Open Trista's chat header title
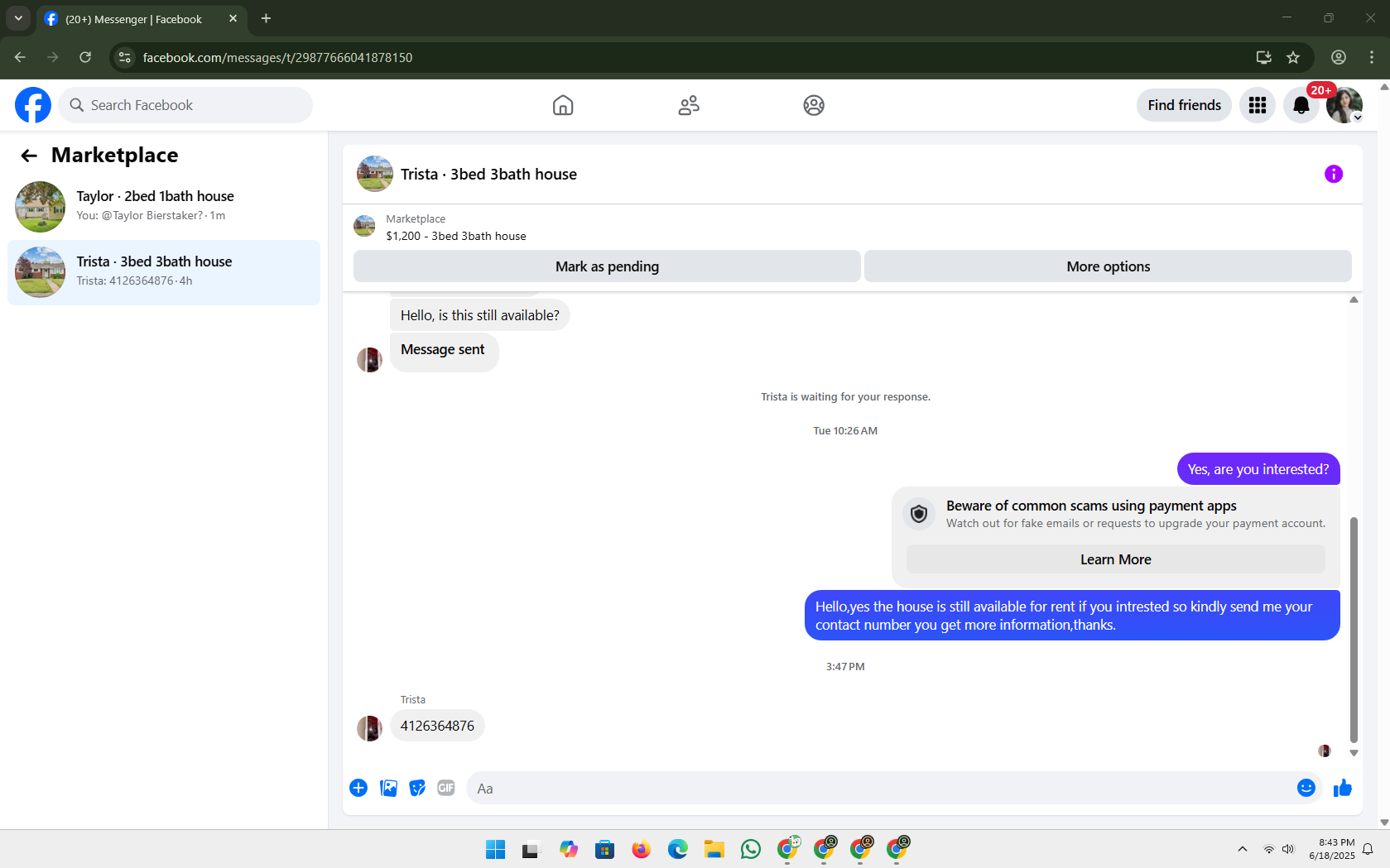This screenshot has width=1390, height=868. coord(488,175)
